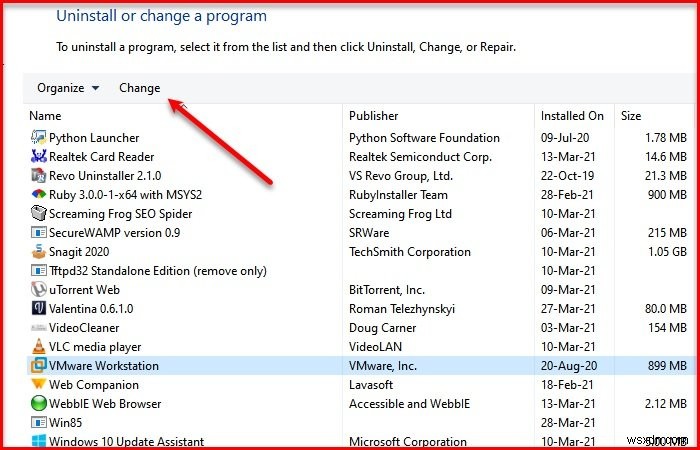Viewport: 700px width, 450px height.
Task: Click the Revo Uninstaller 2.1.0 icon
Action: [39, 175]
